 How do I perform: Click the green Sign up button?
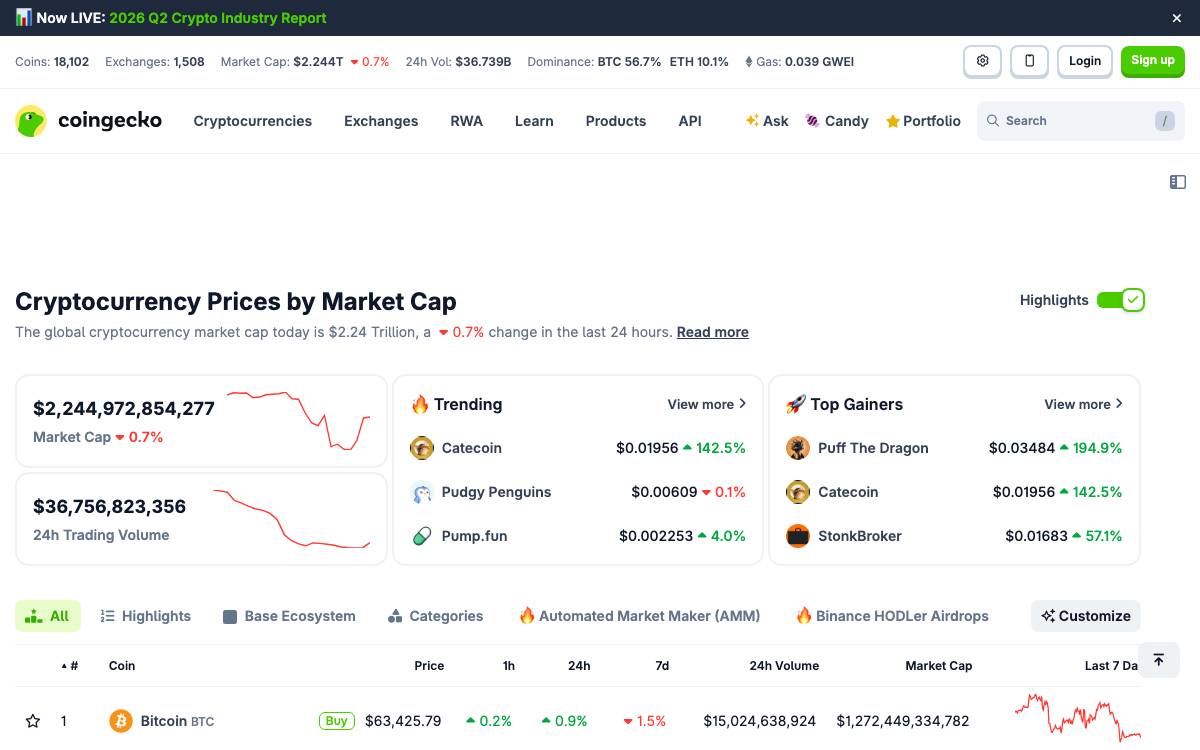tap(1153, 61)
